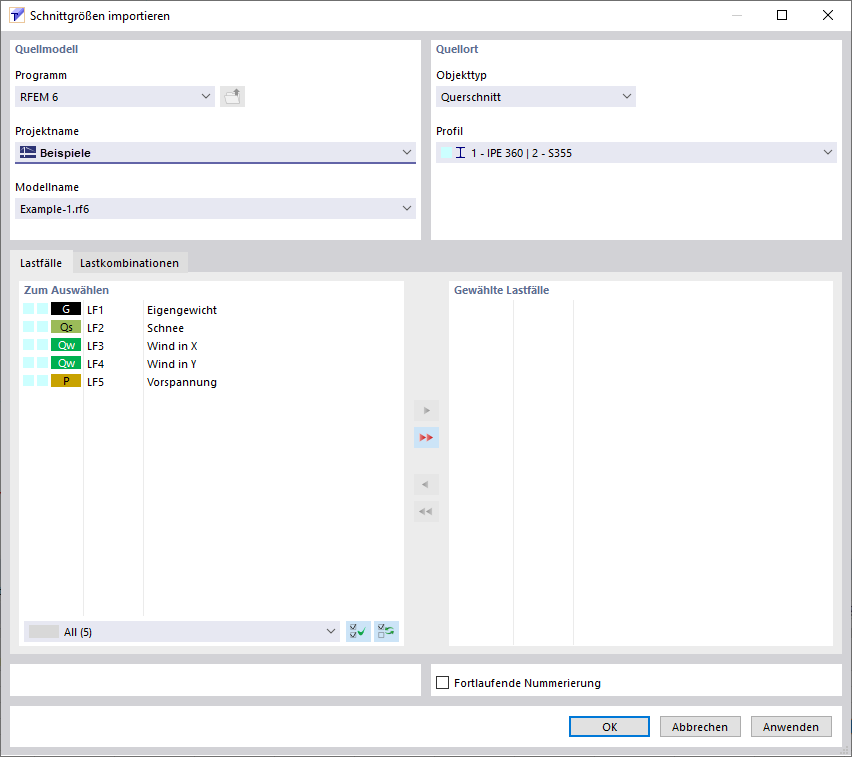Remove all chosen load cases double arrow
852x757 pixels.
point(426,511)
